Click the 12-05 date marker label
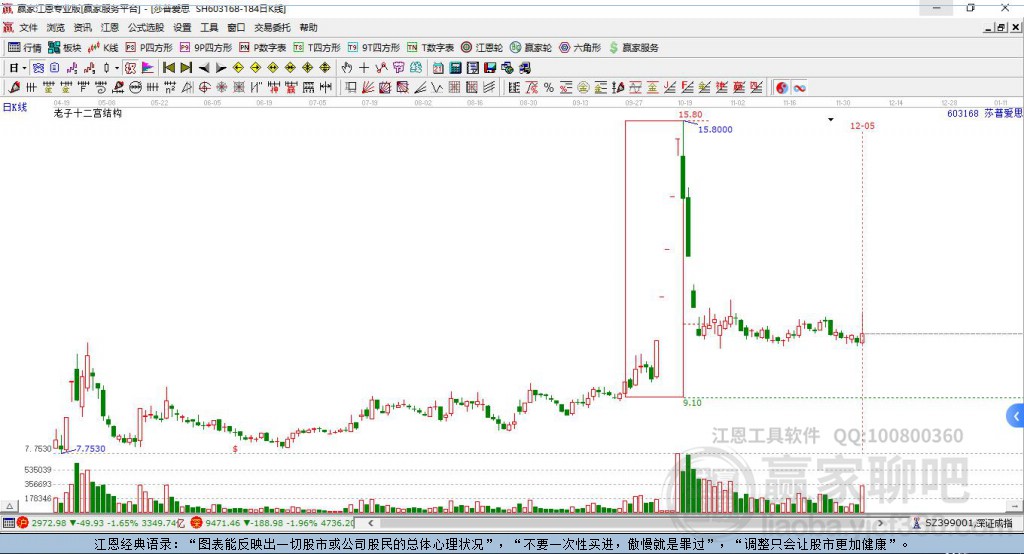 (x=862, y=125)
